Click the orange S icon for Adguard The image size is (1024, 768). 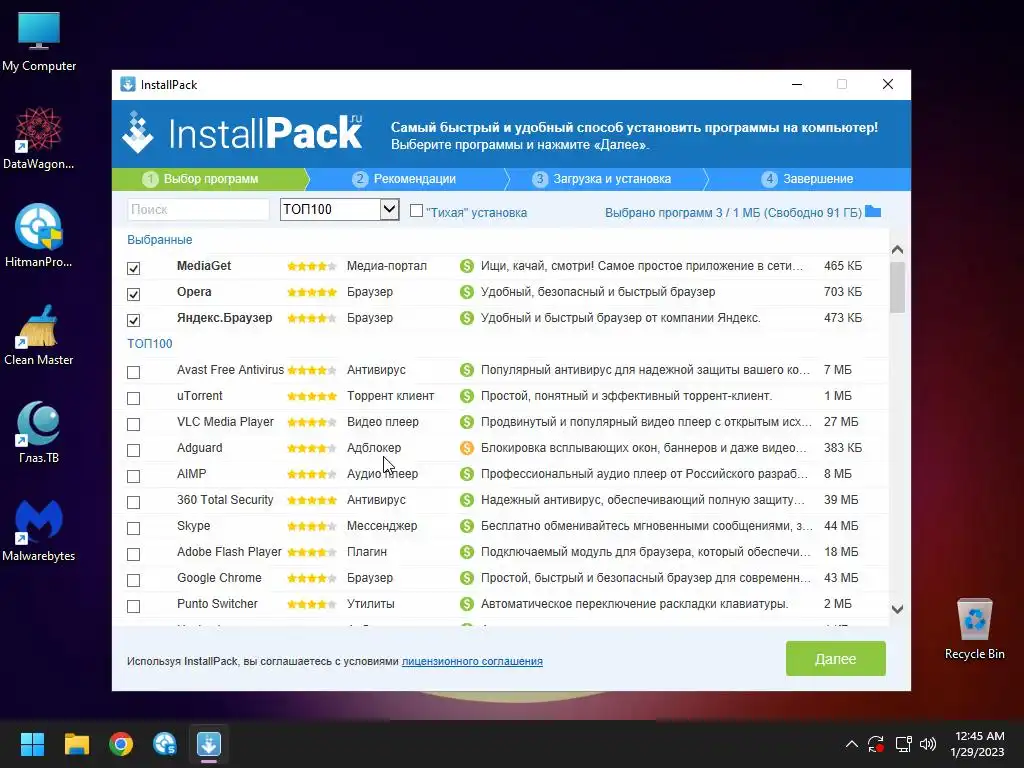[466, 448]
